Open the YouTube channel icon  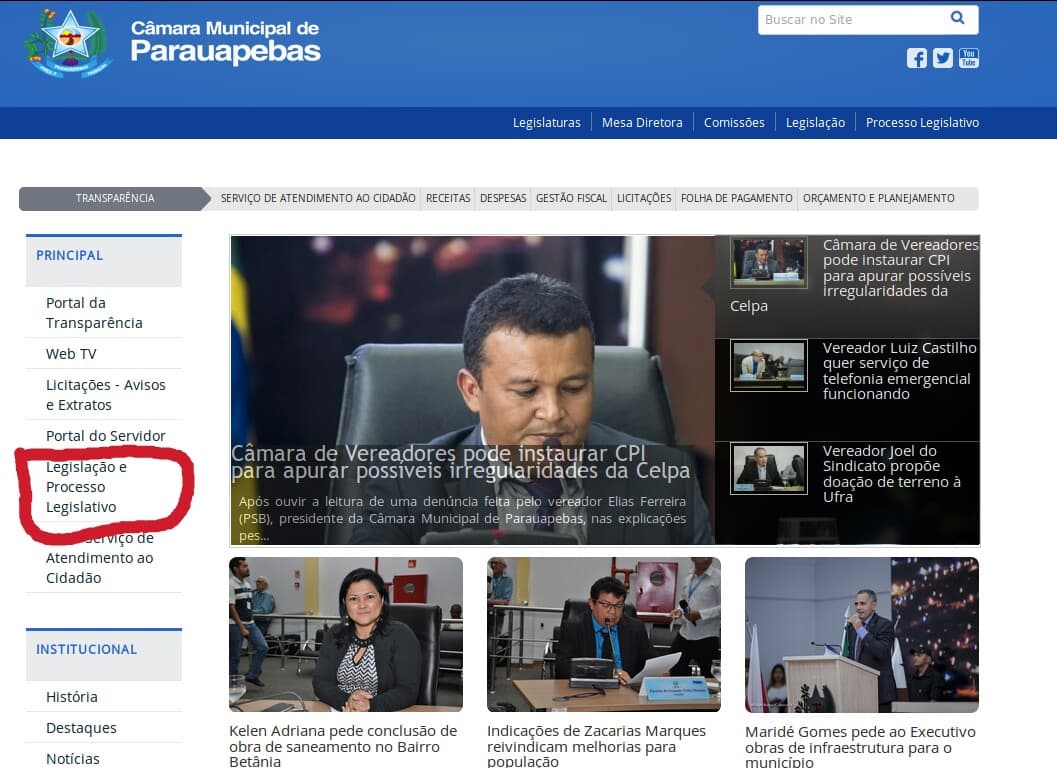pos(969,58)
